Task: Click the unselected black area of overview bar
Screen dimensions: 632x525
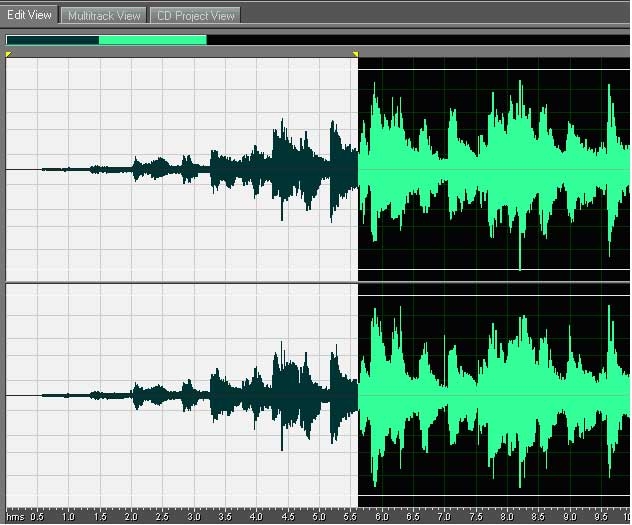Action: click(x=418, y=40)
